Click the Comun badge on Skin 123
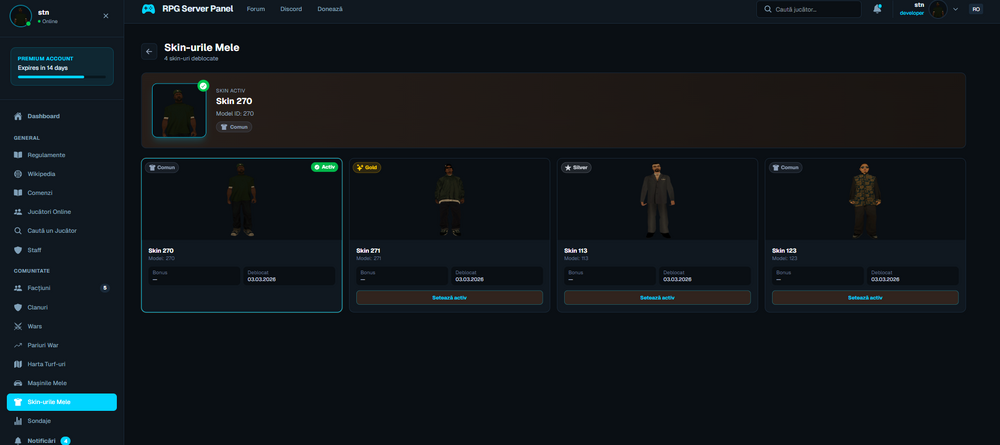Viewport: 1000px width, 445px height. (x=786, y=167)
